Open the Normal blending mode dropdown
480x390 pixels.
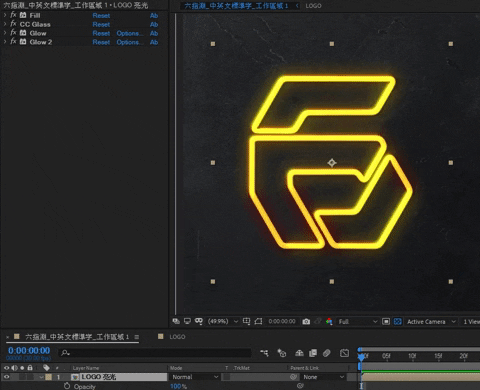coord(195,377)
